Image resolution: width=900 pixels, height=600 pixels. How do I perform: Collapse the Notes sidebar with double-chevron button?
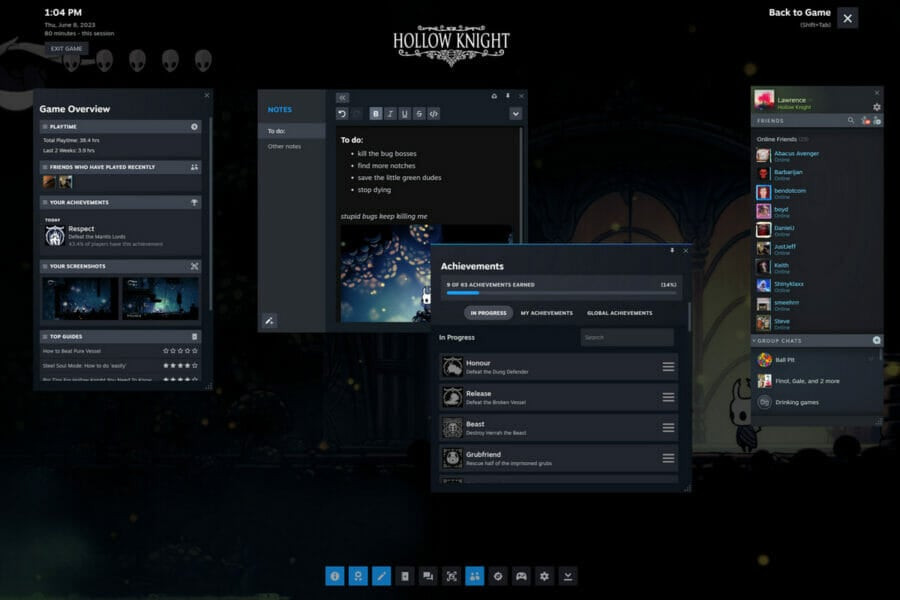pos(342,98)
